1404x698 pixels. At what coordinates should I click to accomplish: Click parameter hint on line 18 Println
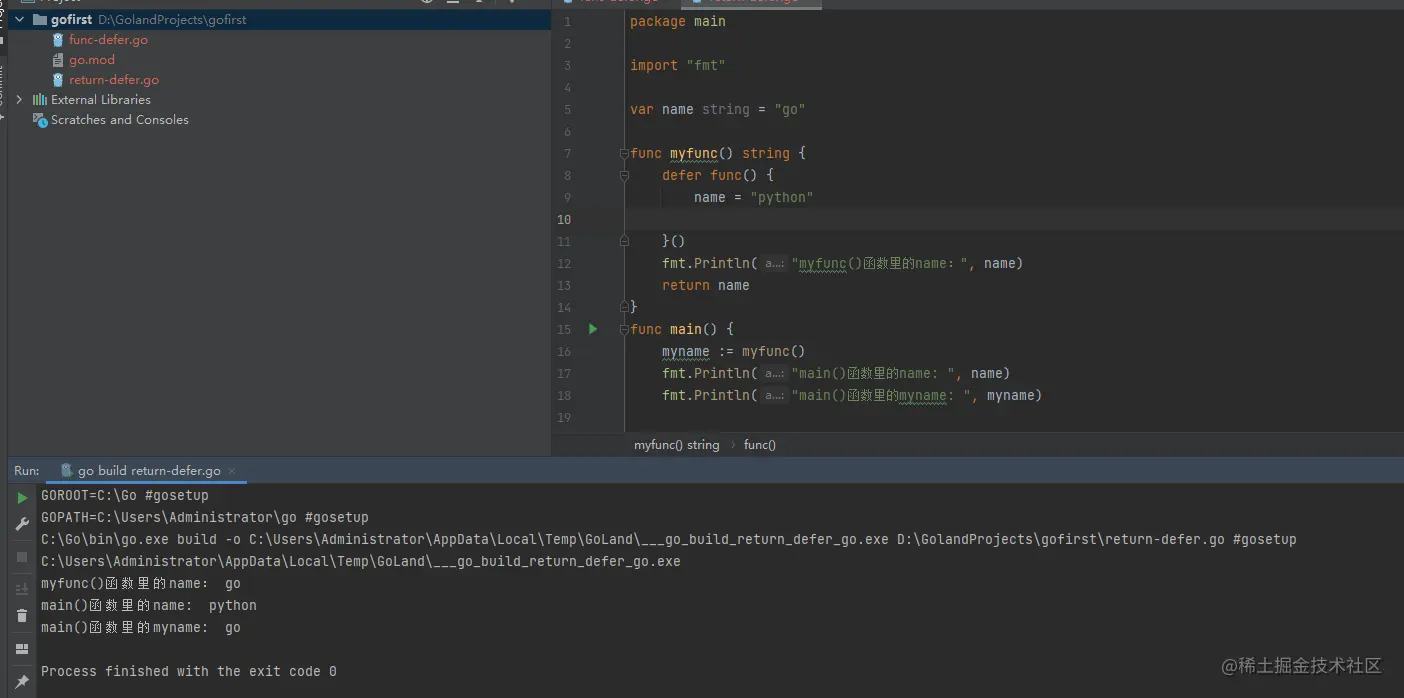775,396
